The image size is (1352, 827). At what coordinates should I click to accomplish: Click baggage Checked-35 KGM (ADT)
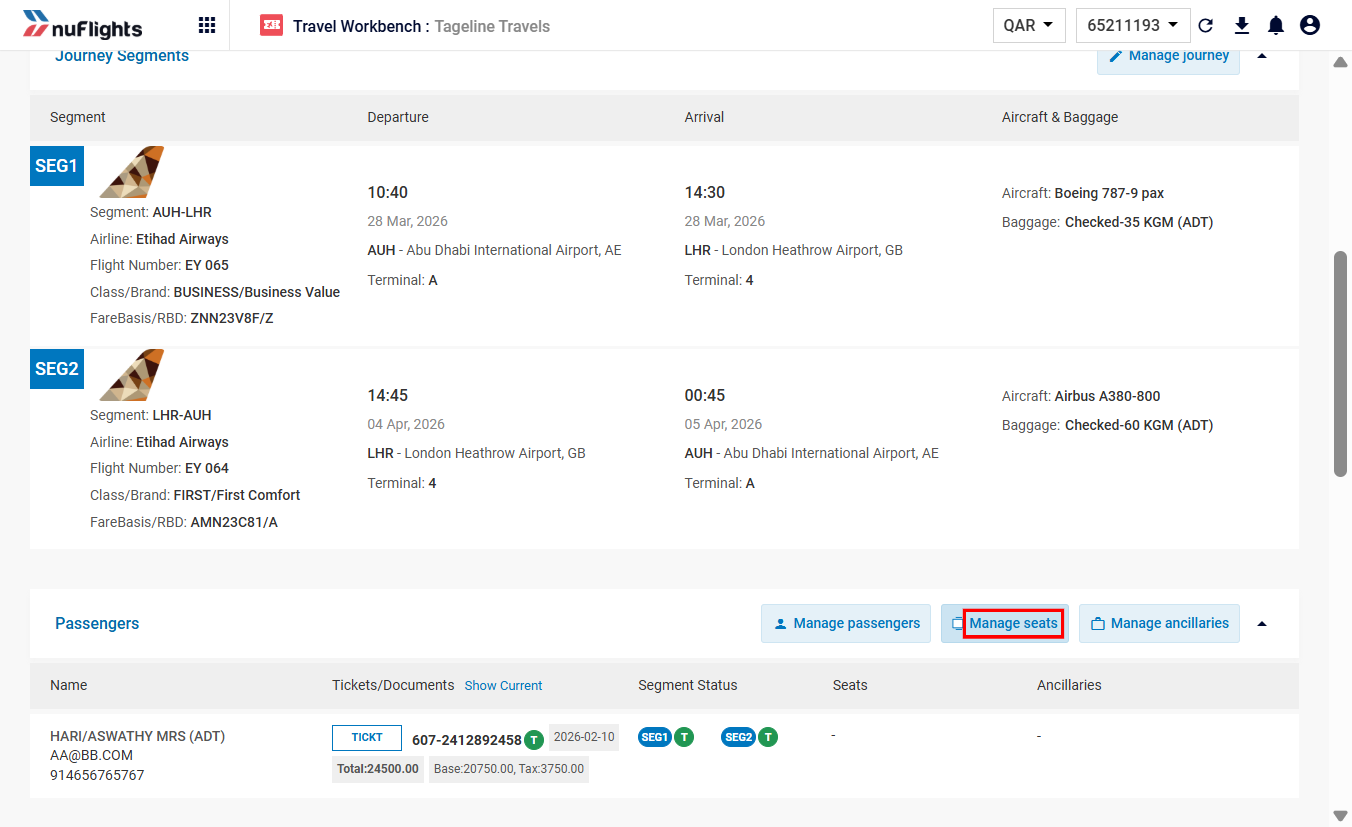click(x=1139, y=222)
